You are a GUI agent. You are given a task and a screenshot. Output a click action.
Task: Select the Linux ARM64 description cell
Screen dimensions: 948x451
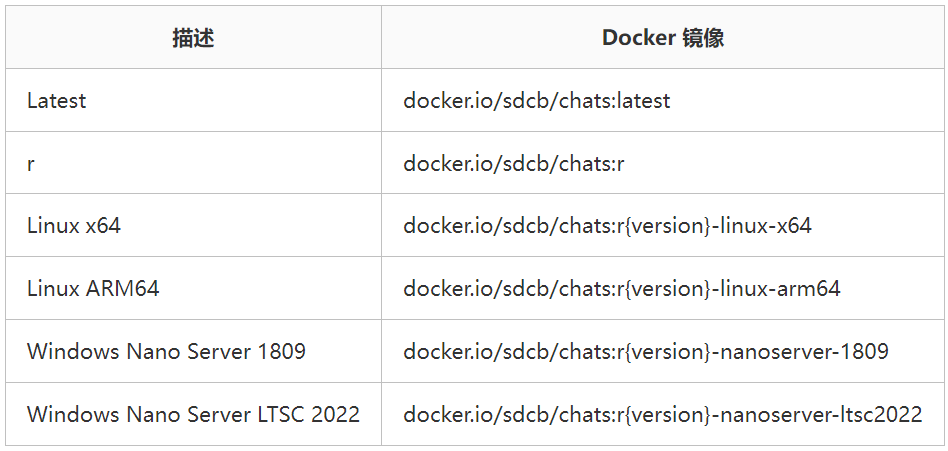point(93,289)
